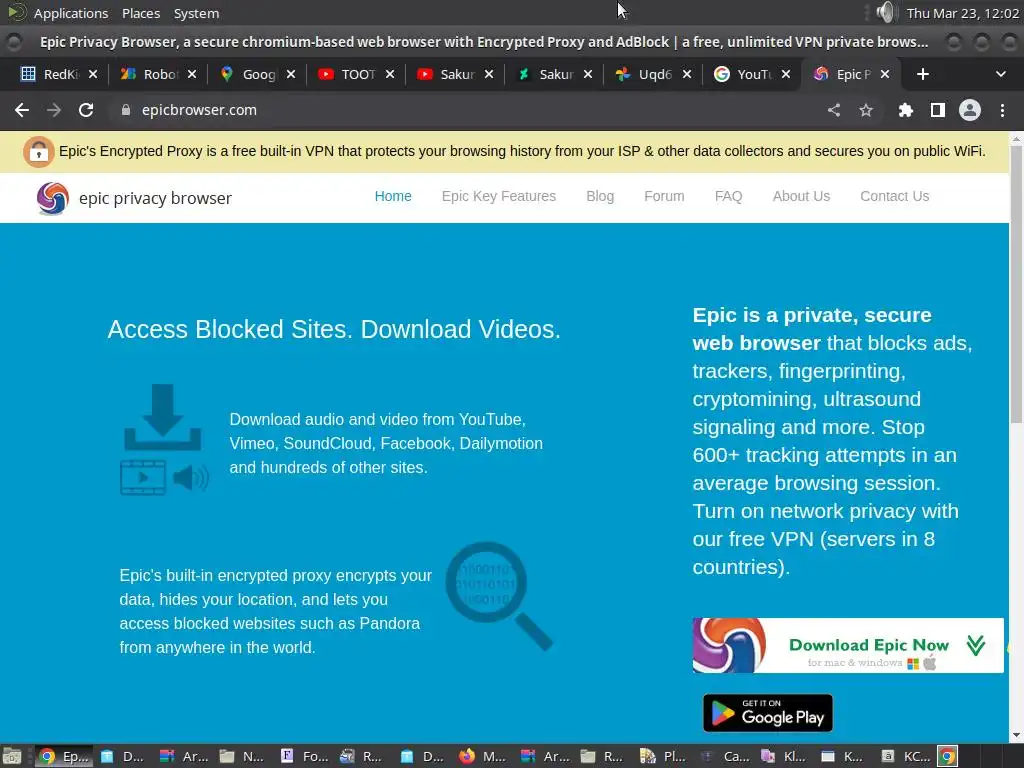Share this page using share icon
The width and height of the screenshot is (1024, 768).
(834, 110)
